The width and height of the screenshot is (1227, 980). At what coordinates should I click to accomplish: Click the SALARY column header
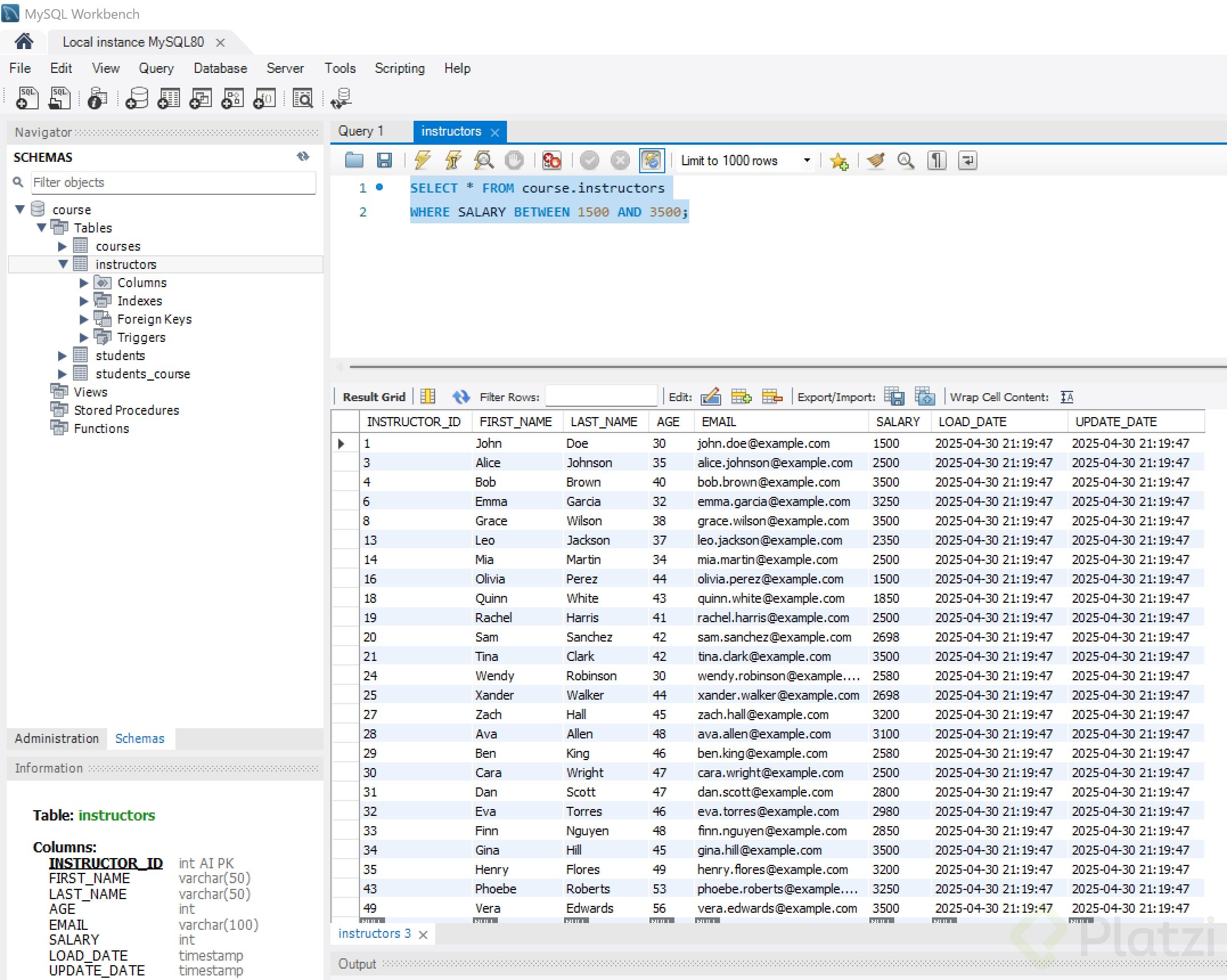point(897,422)
